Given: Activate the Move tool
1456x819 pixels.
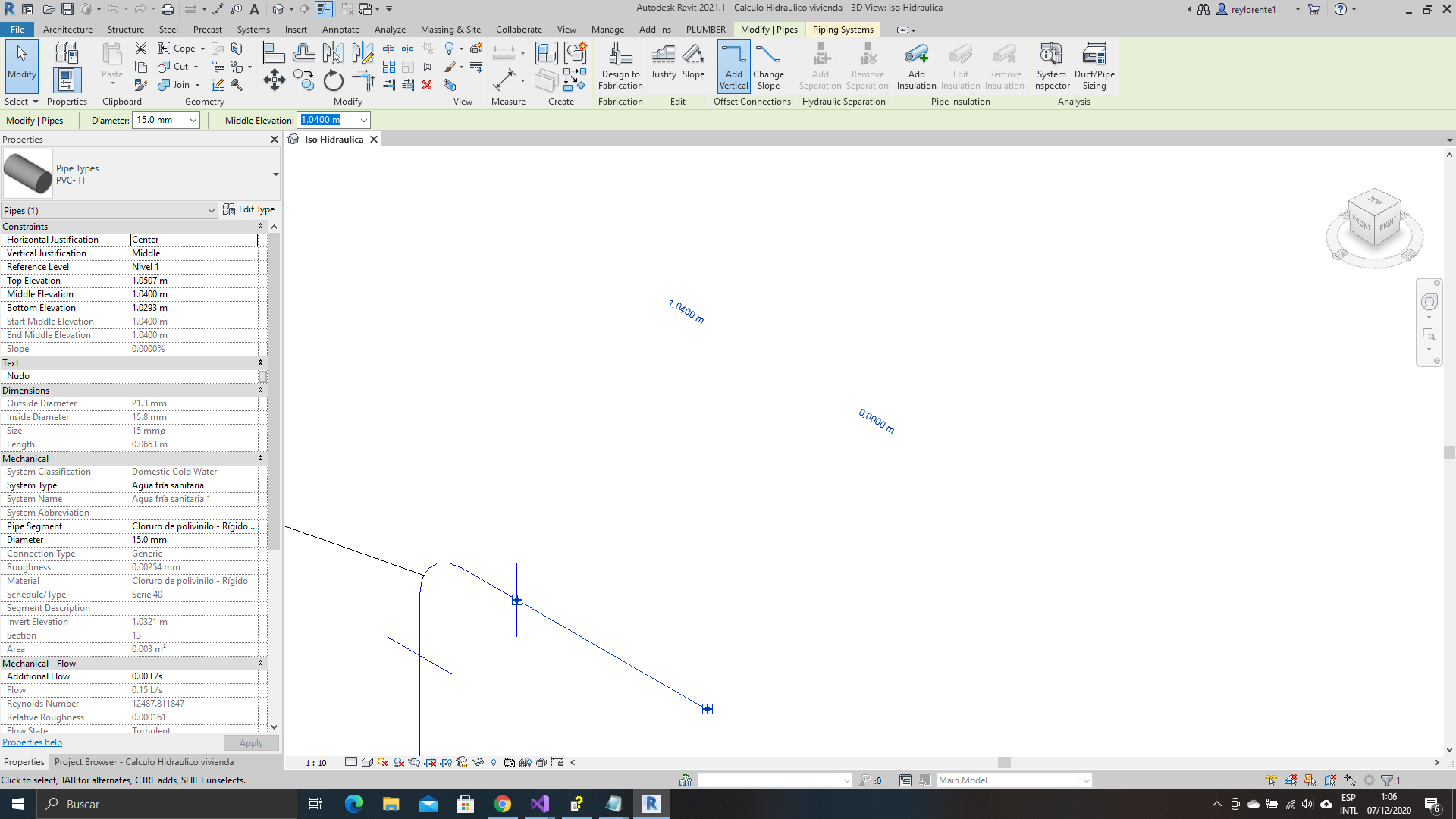Looking at the screenshot, I should [274, 80].
